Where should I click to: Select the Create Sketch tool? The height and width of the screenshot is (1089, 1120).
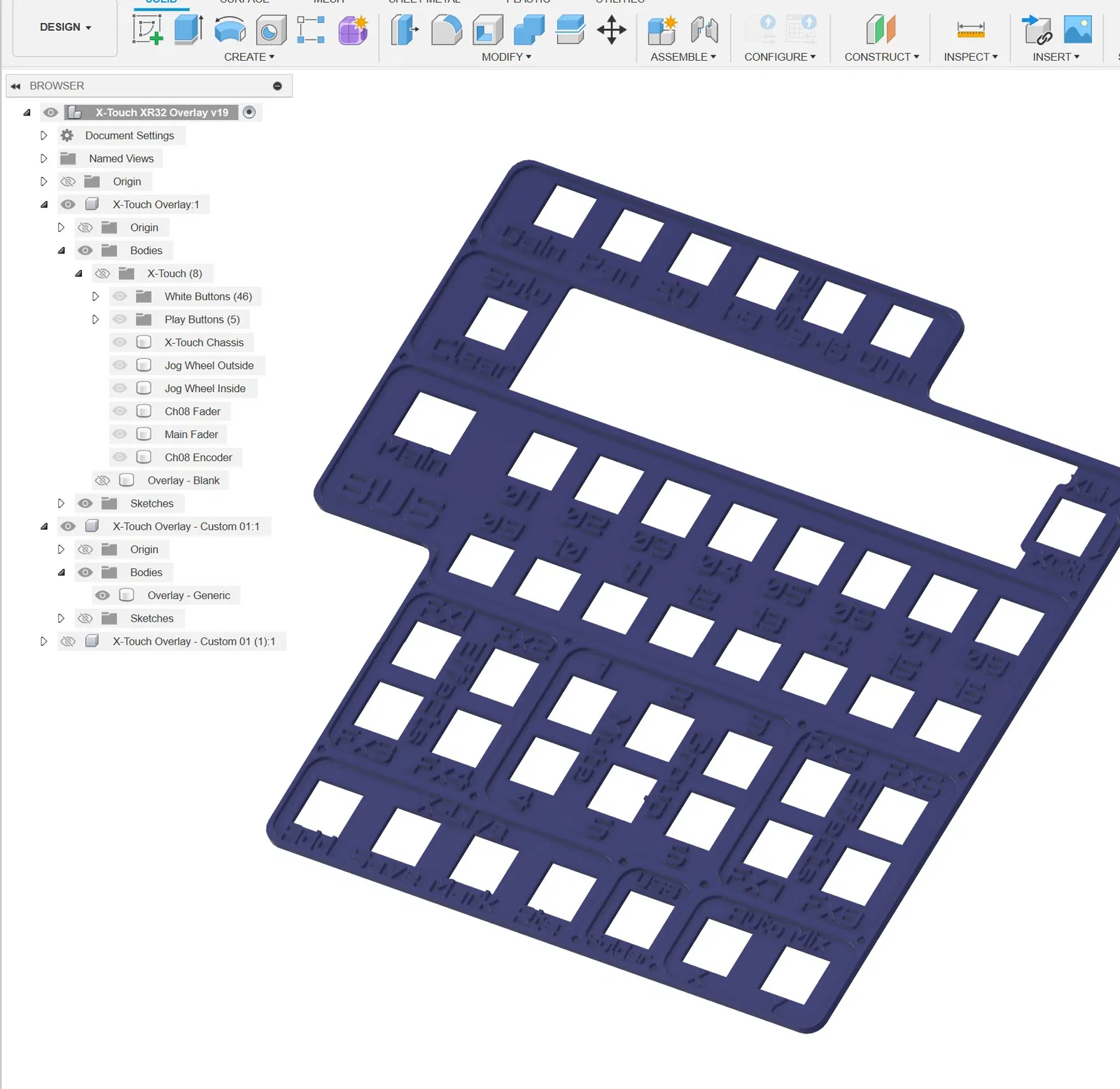tap(148, 30)
